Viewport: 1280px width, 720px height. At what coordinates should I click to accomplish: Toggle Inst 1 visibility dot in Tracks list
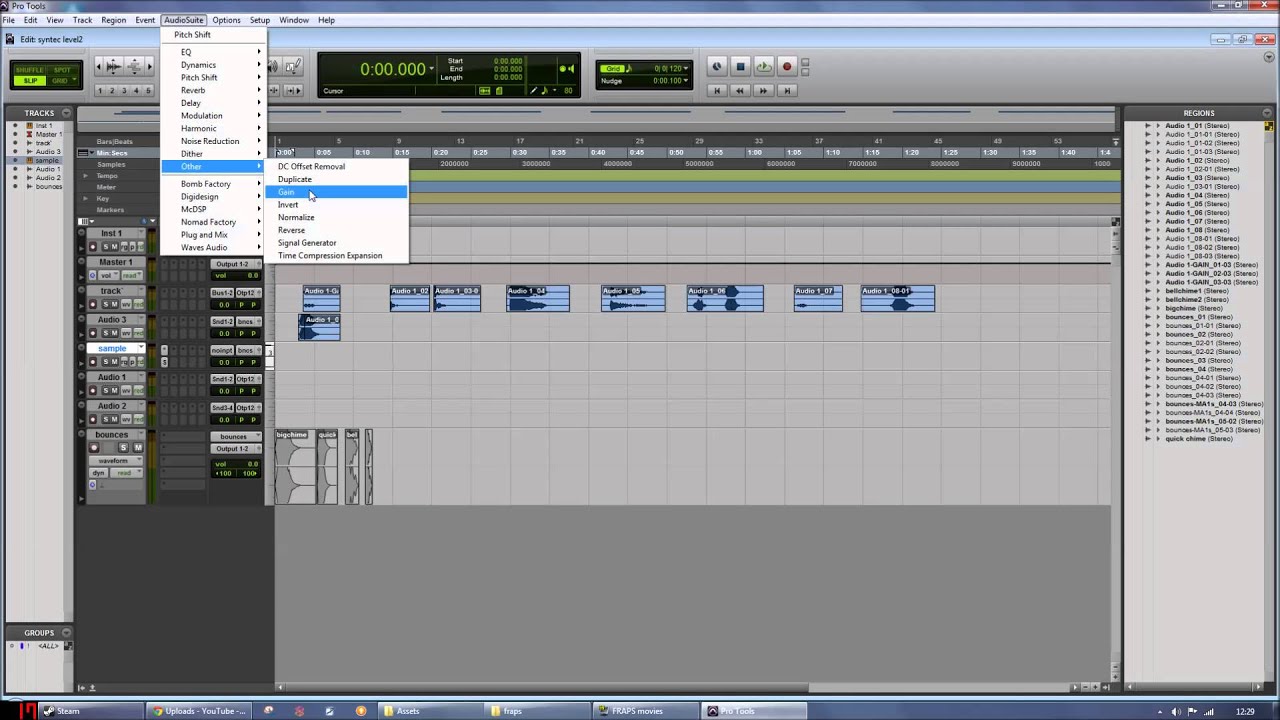15,126
